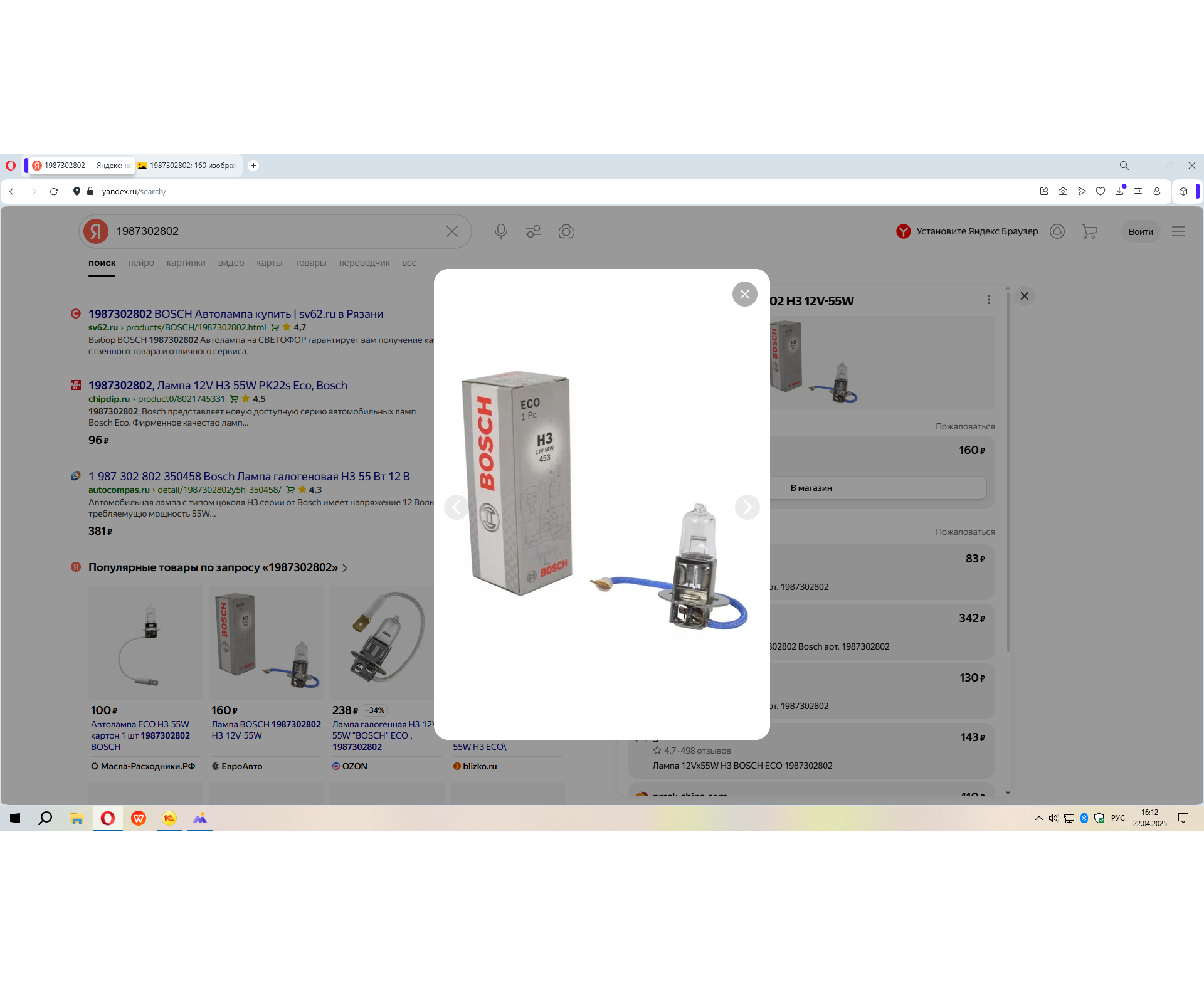Click the Yandex logo in the search box
This screenshot has height=985, width=1204.
96,231
